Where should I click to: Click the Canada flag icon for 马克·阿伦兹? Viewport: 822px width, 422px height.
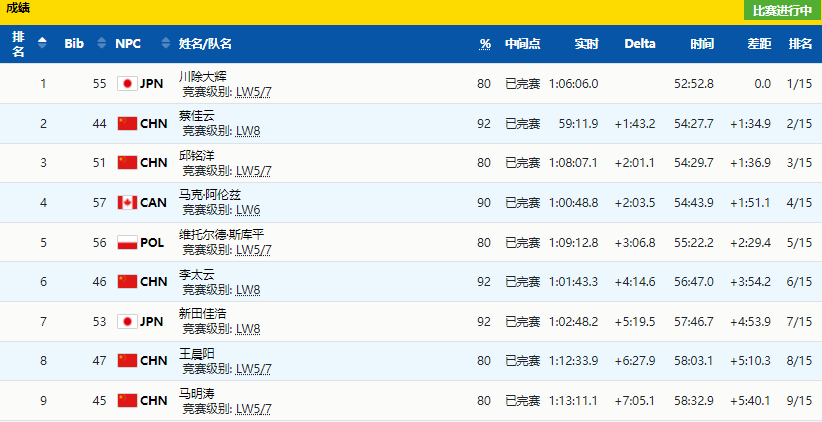[x=127, y=203]
